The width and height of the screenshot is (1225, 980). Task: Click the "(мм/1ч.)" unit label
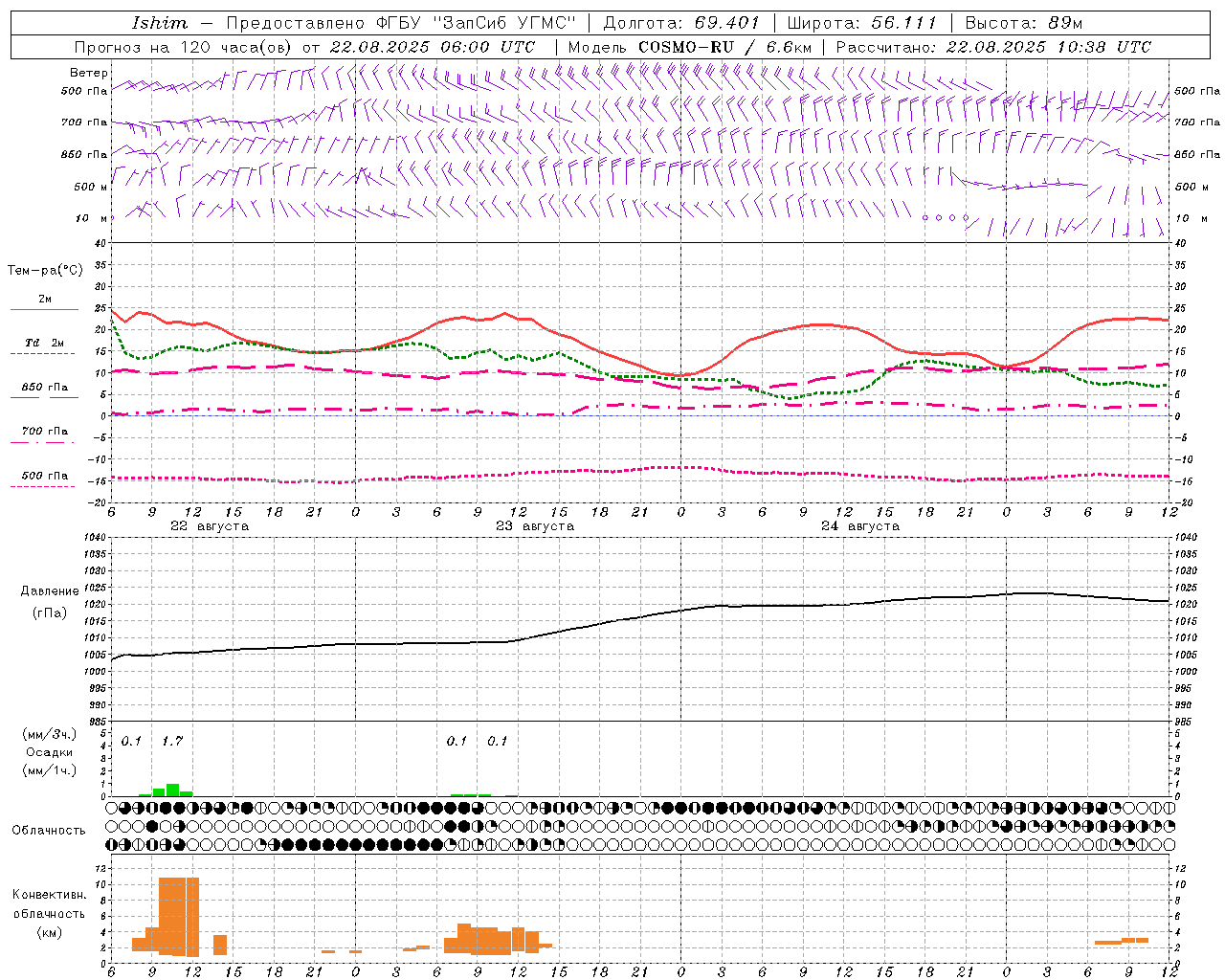[50, 770]
